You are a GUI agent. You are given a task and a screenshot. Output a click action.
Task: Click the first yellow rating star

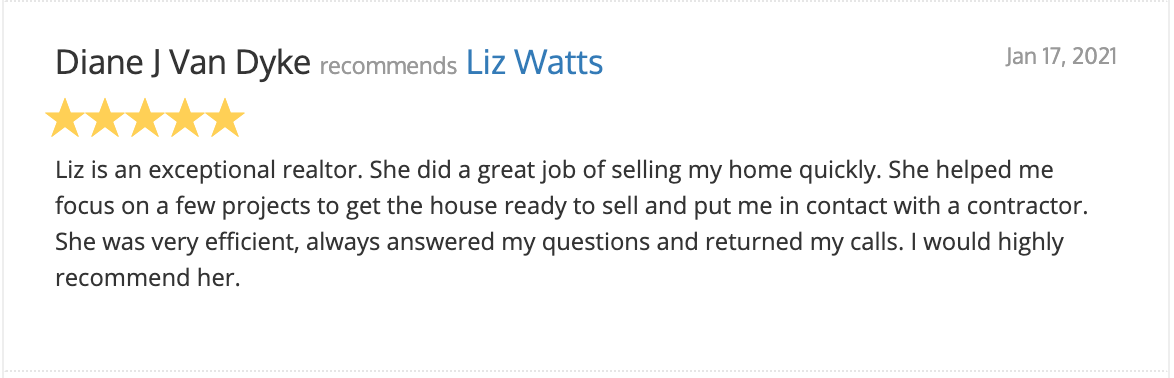pyautogui.click(x=65, y=118)
